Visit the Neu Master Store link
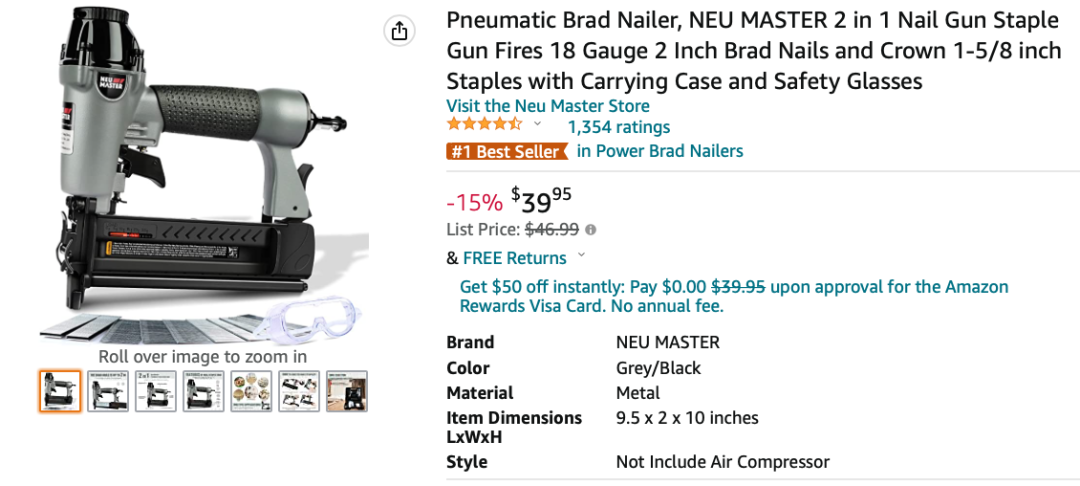Viewport: 1080px width, 486px height. point(548,106)
